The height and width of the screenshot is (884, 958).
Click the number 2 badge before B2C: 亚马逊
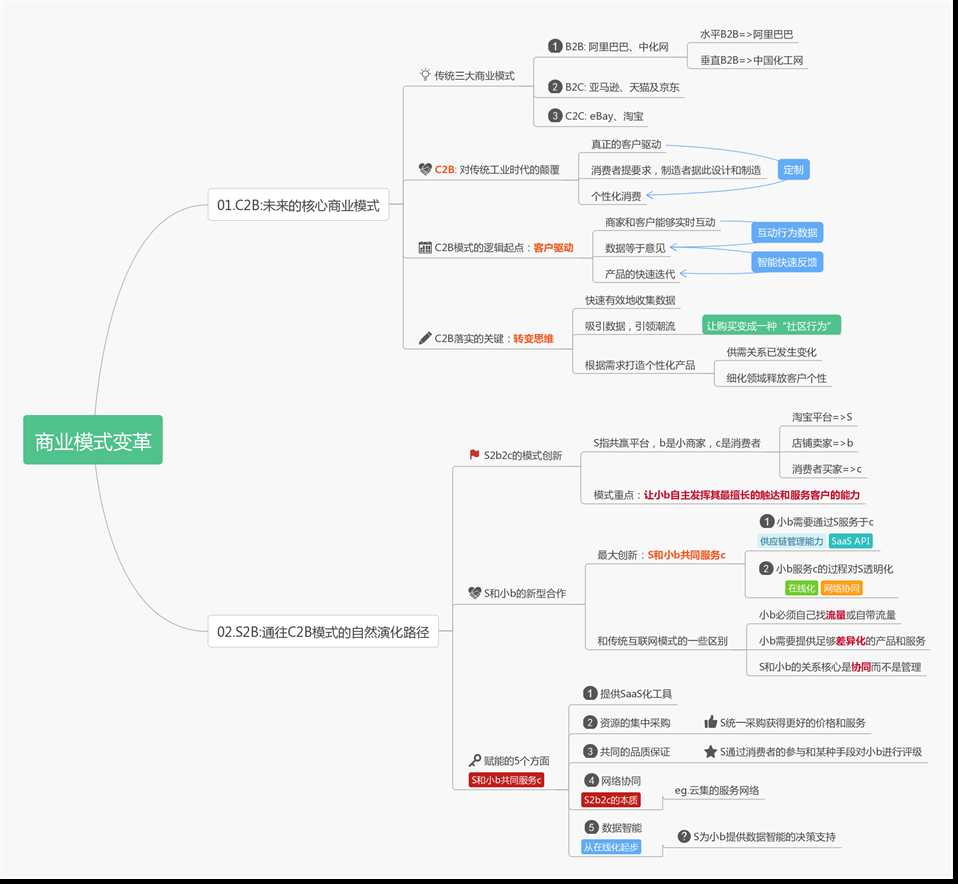[x=555, y=87]
